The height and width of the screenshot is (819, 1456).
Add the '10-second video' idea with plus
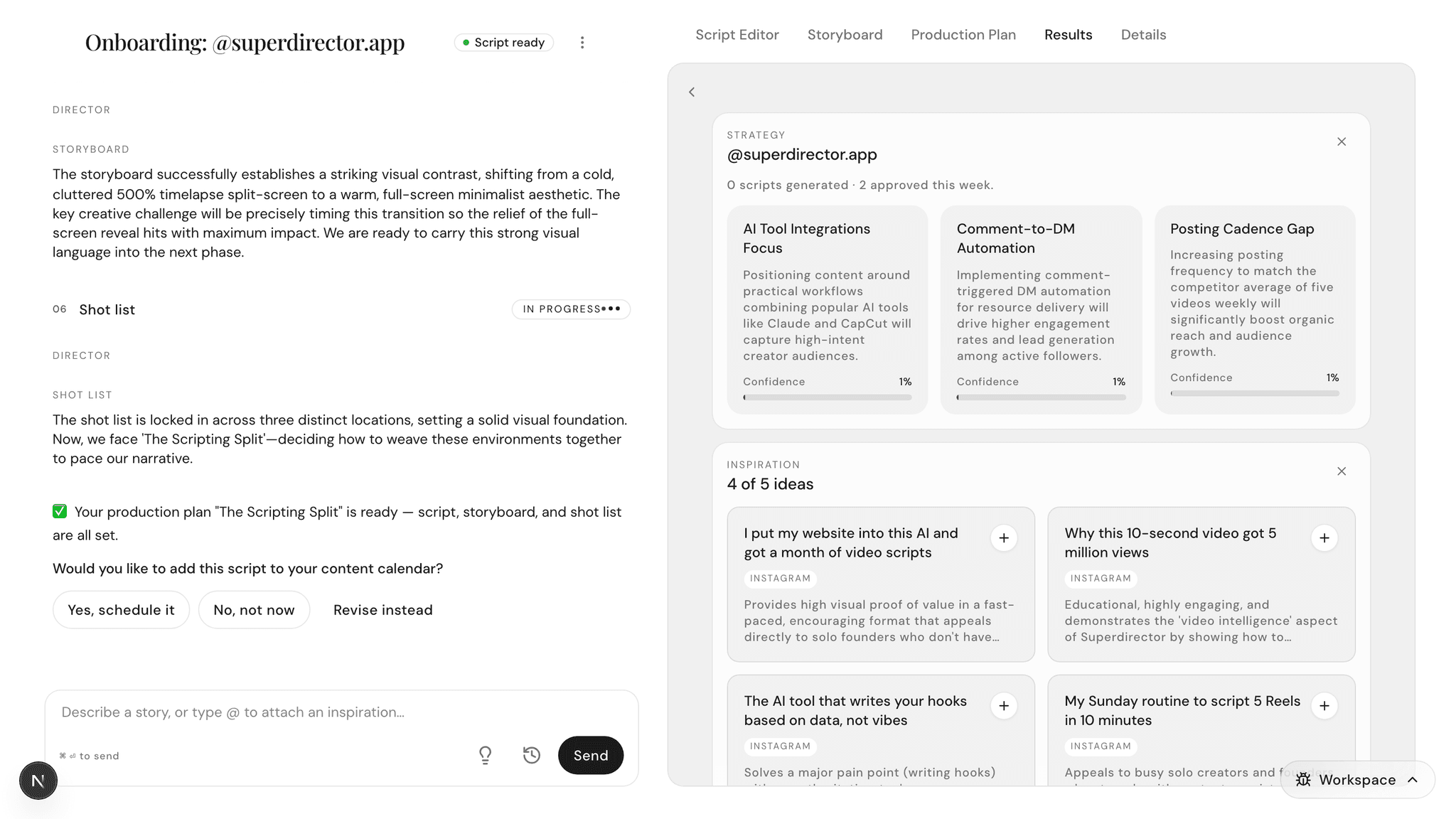[x=1324, y=538]
